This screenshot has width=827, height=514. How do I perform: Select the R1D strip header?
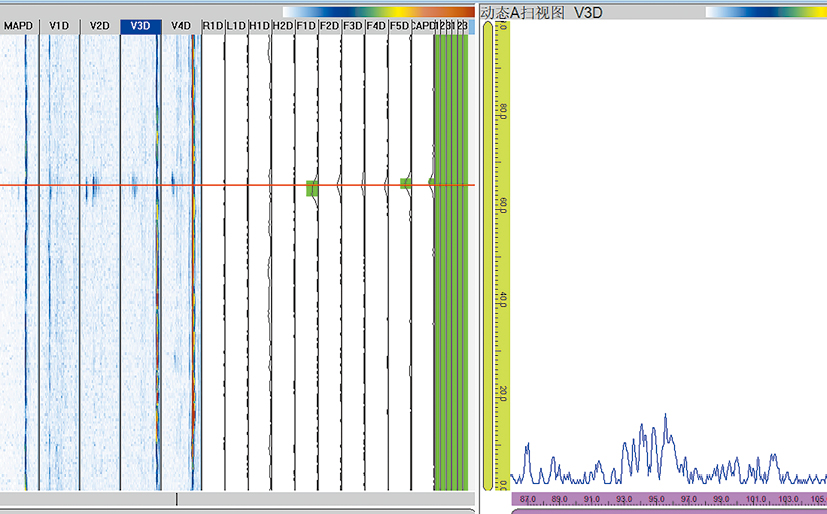point(213,26)
